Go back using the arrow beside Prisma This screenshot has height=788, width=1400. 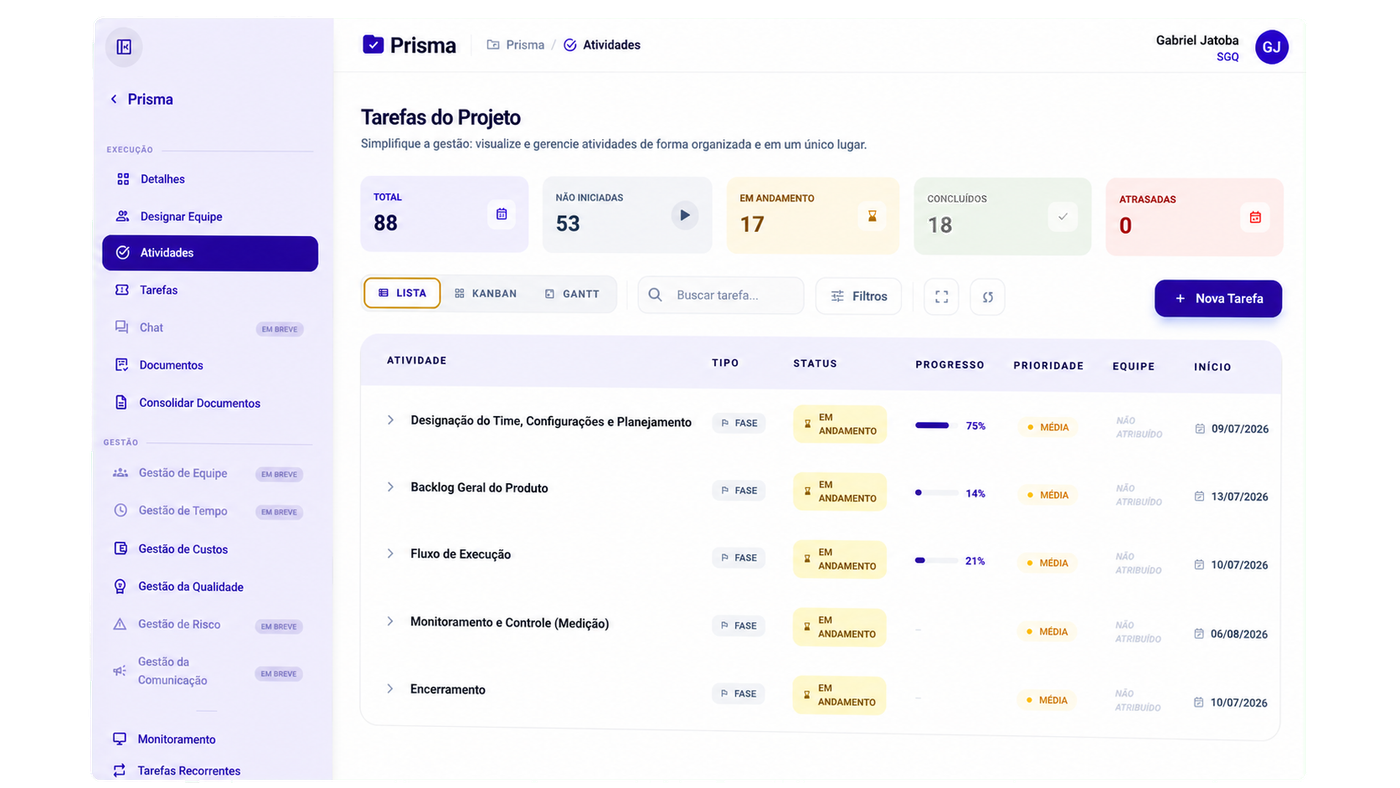(114, 99)
